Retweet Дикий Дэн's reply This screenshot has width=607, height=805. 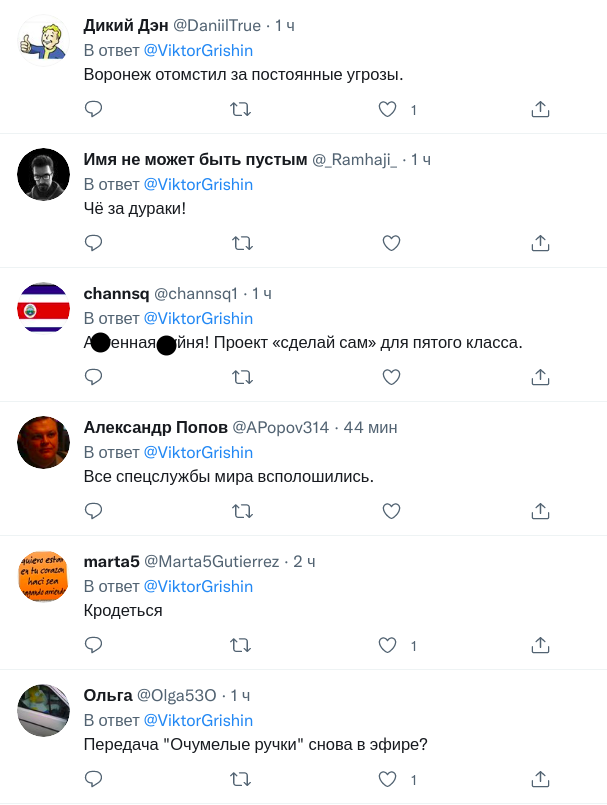tap(241, 109)
